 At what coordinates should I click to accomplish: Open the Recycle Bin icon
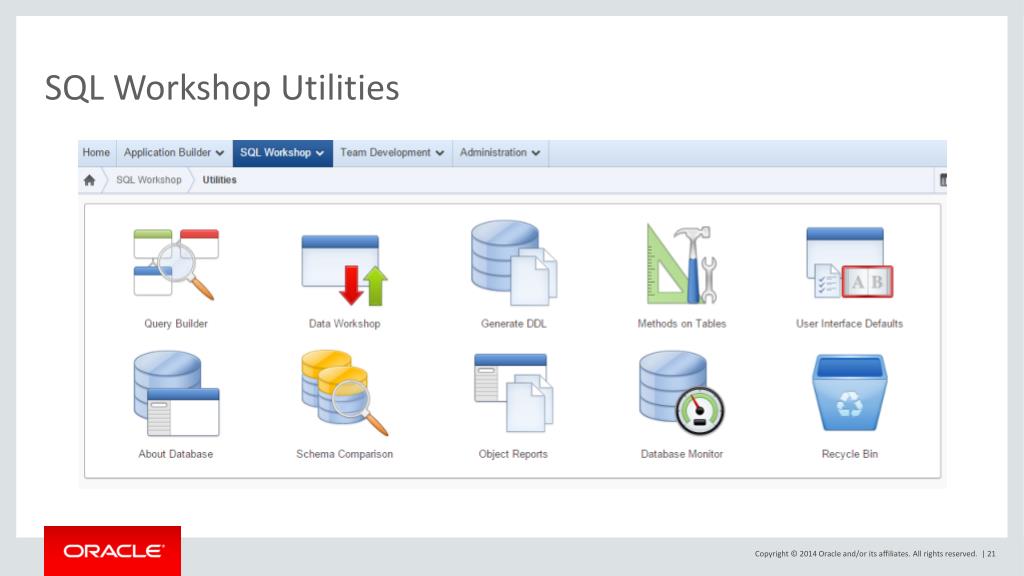pyautogui.click(x=850, y=392)
